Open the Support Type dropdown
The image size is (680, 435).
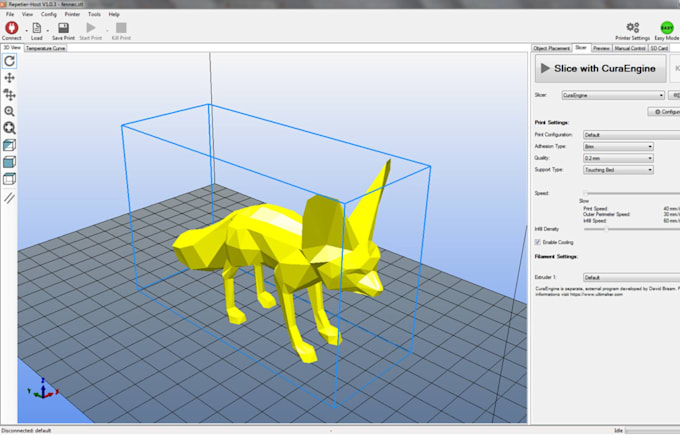coord(618,170)
